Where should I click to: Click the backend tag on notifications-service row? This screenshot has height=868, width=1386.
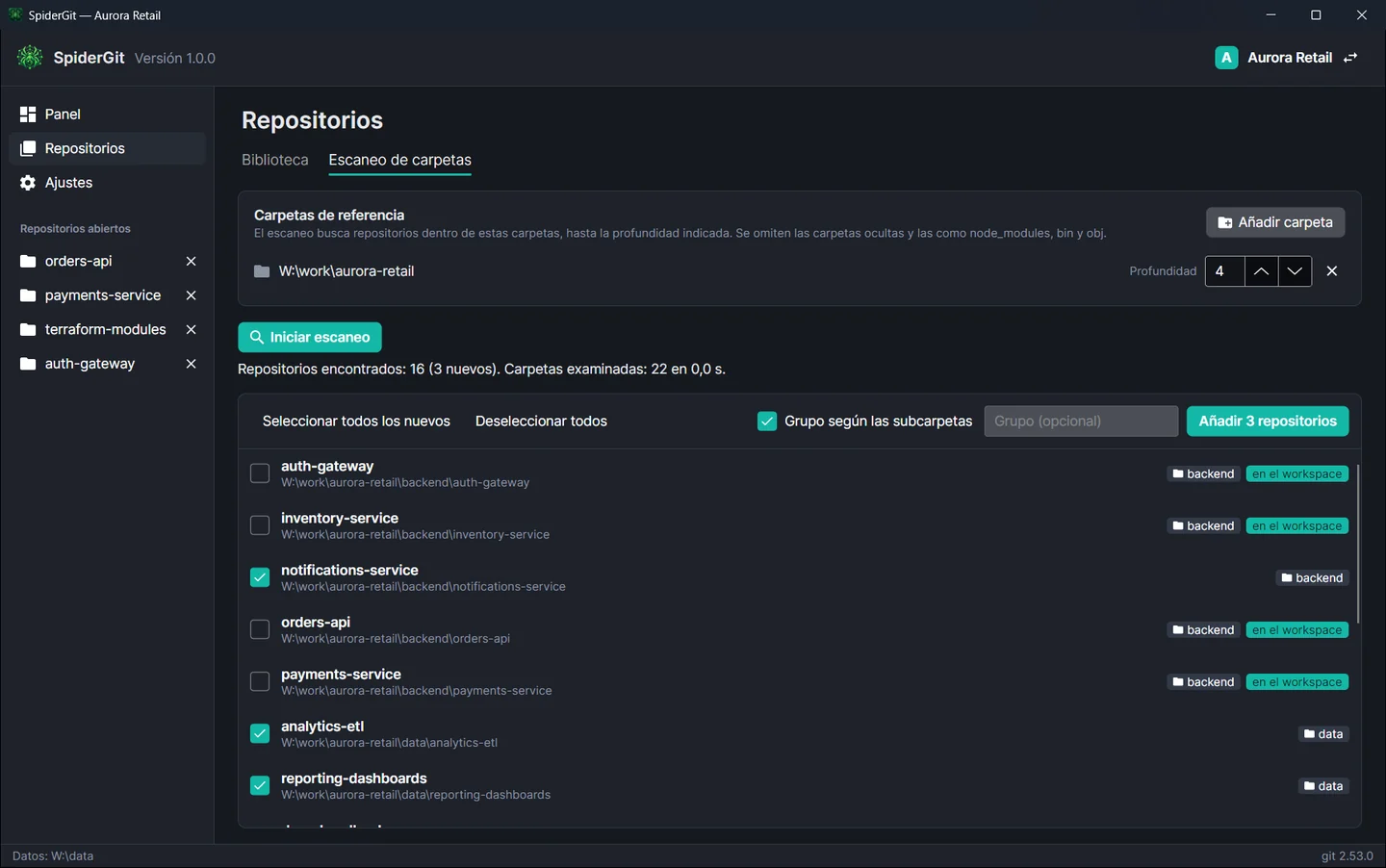click(1312, 578)
